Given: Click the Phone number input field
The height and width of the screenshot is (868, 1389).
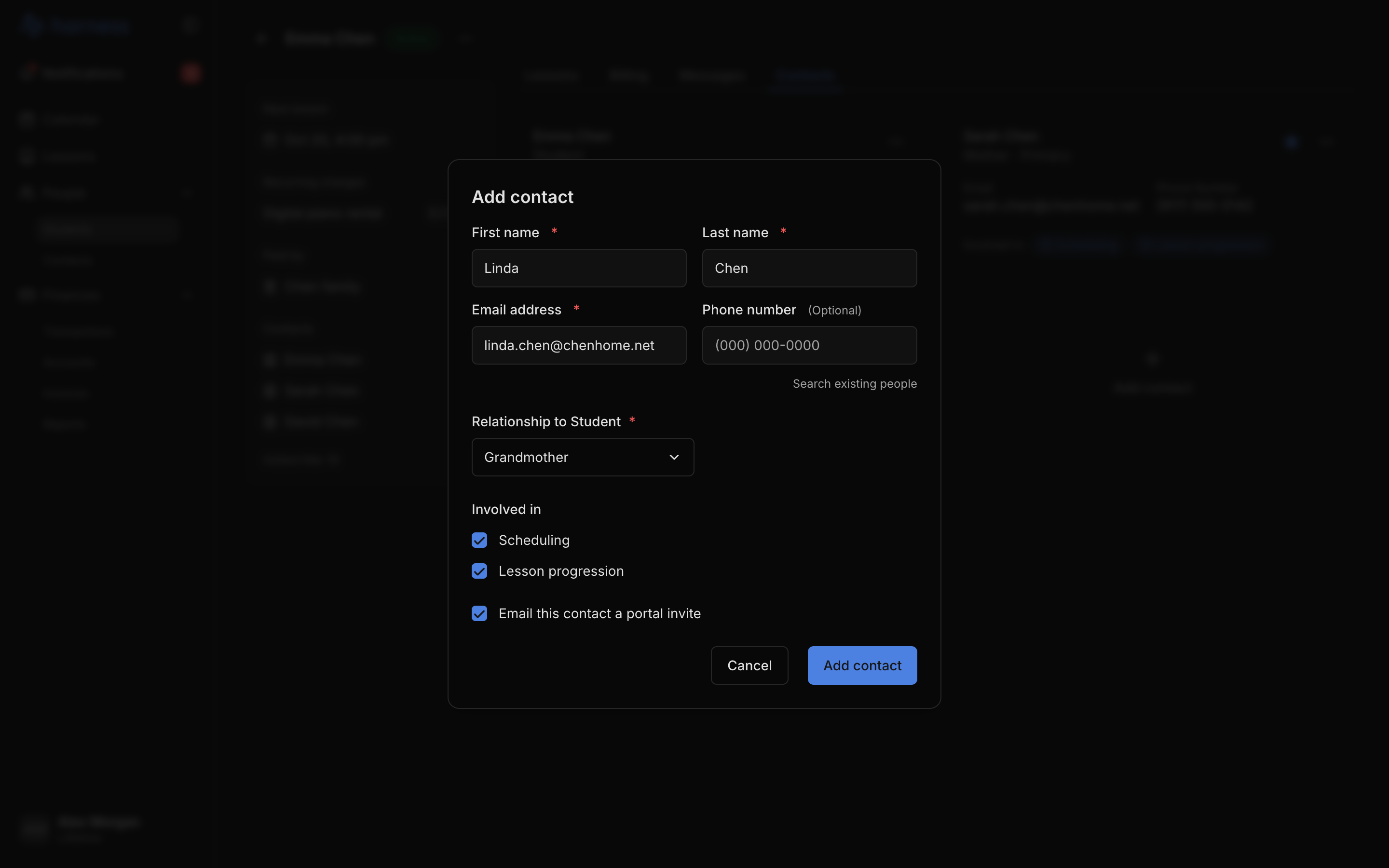Looking at the screenshot, I should (x=809, y=345).
